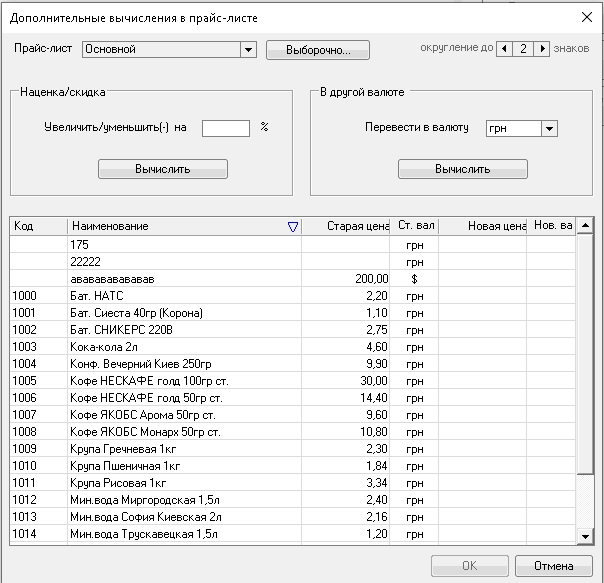The height and width of the screenshot is (583, 604).
Task: Select row Кофе ЯКОБС Монарх 50гр ст.
Action: point(293,432)
